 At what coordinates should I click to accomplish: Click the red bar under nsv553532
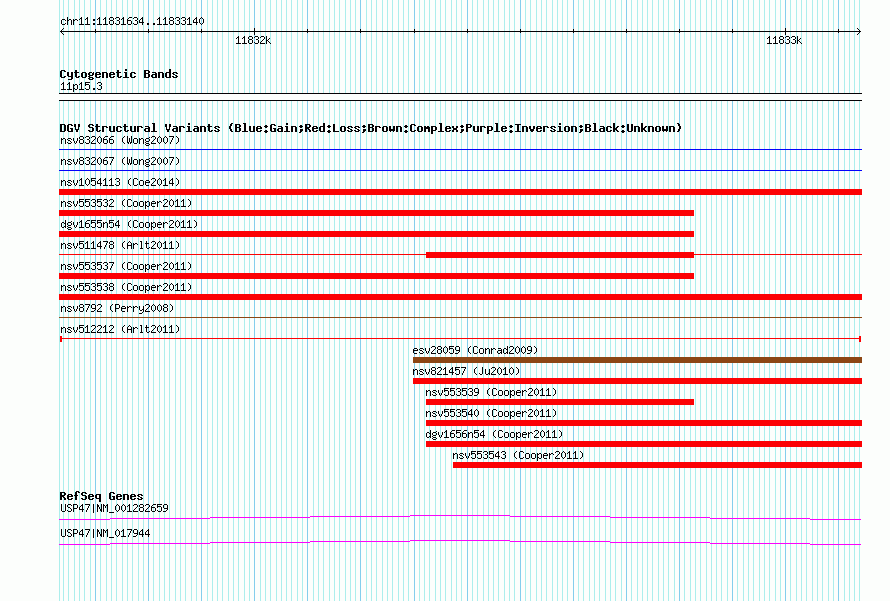376,213
